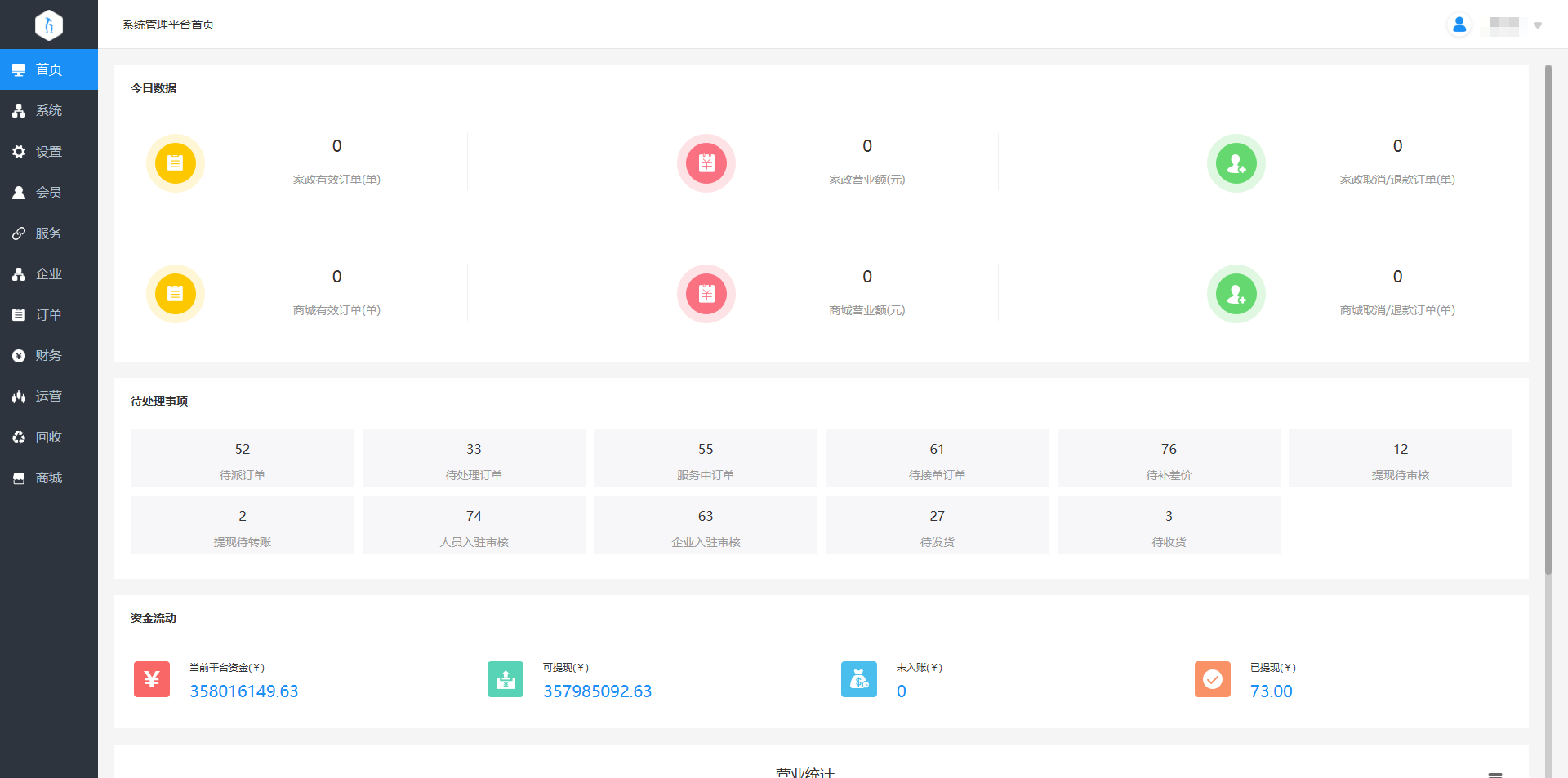Select 商城 in the sidebar
Image resolution: width=1568 pixels, height=778 pixels.
pos(49,478)
